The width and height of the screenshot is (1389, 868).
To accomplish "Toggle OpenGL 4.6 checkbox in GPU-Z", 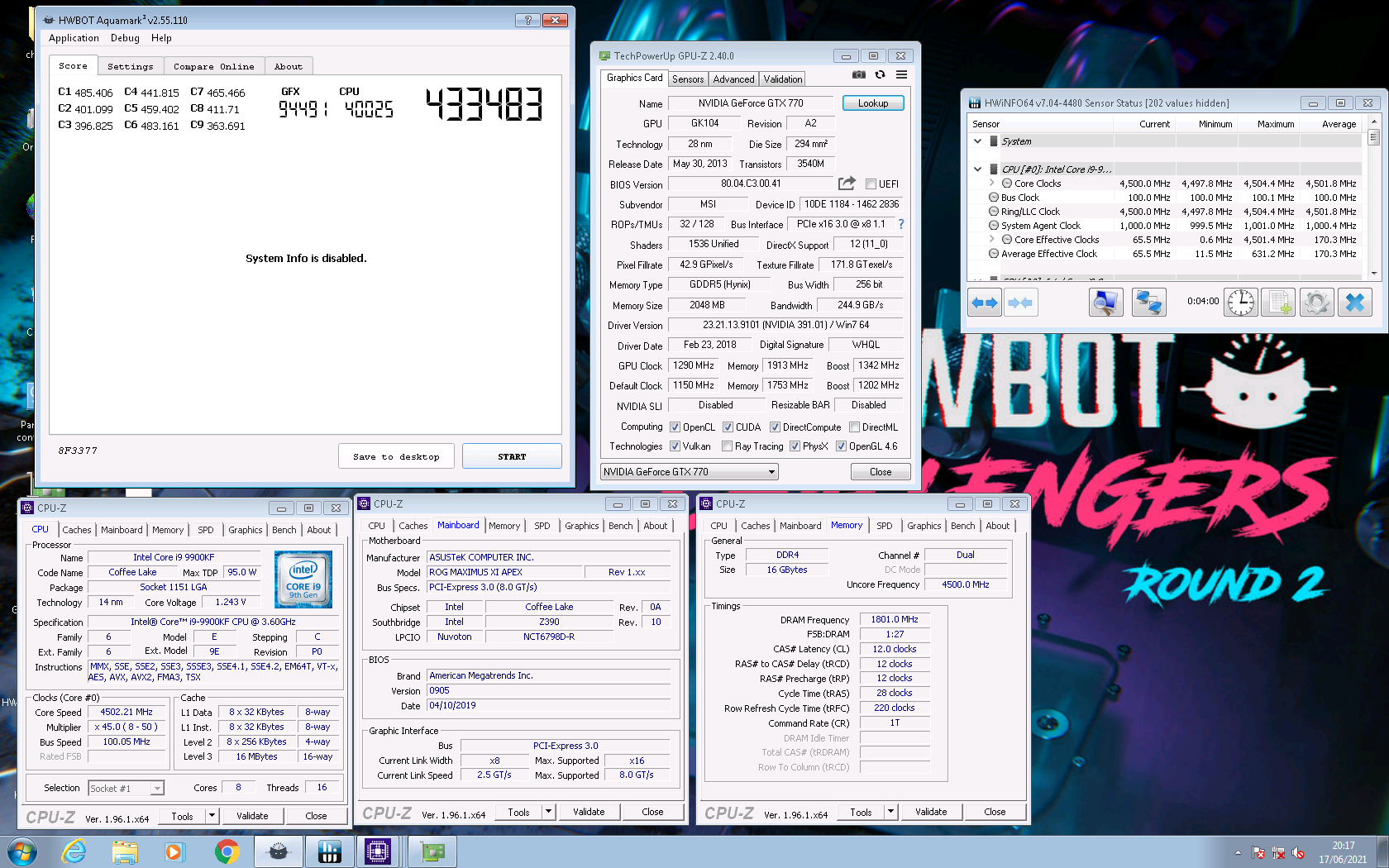I will click(x=841, y=446).
